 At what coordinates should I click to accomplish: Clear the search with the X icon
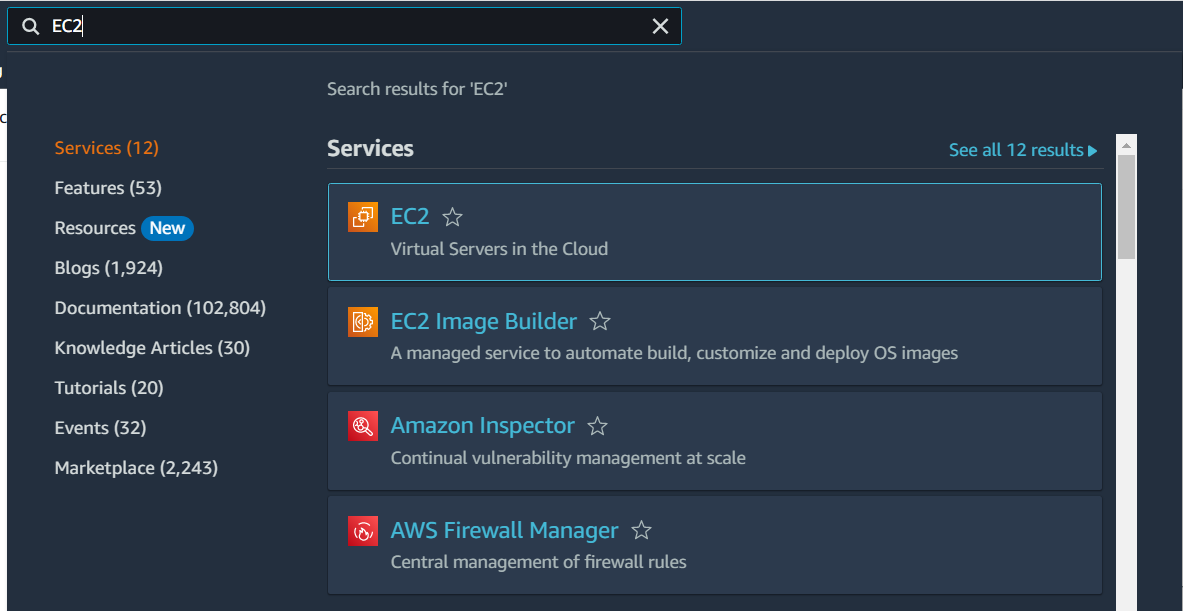click(x=660, y=26)
